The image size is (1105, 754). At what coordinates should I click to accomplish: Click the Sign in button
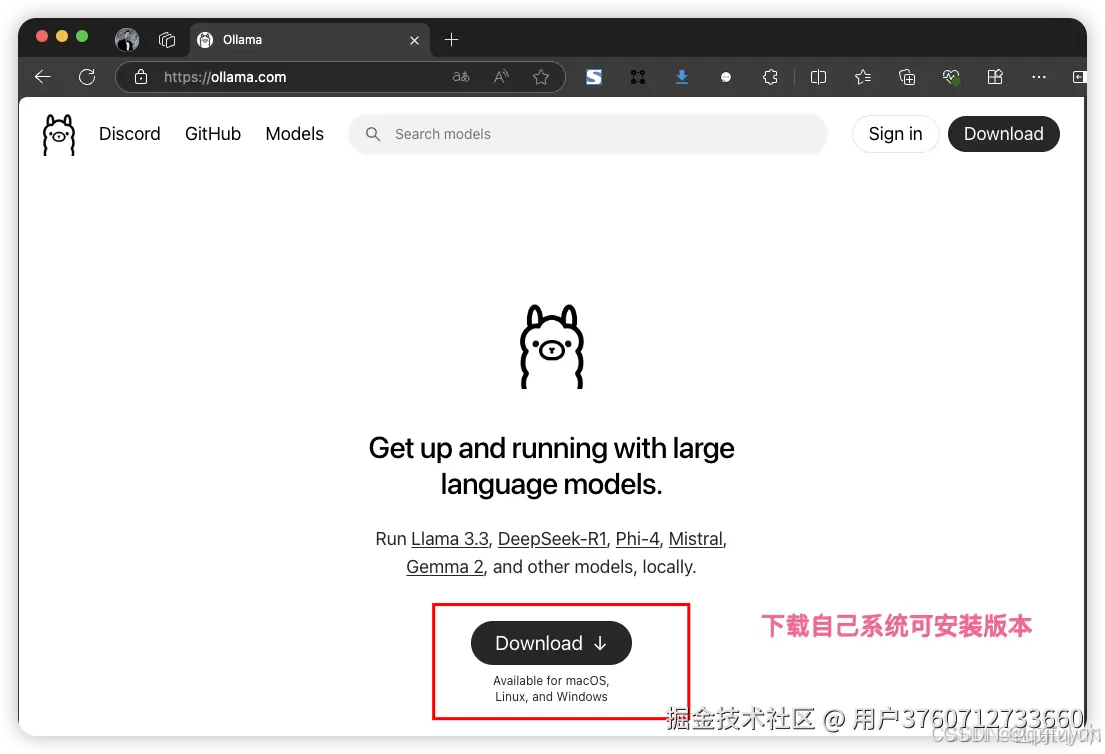[895, 134]
